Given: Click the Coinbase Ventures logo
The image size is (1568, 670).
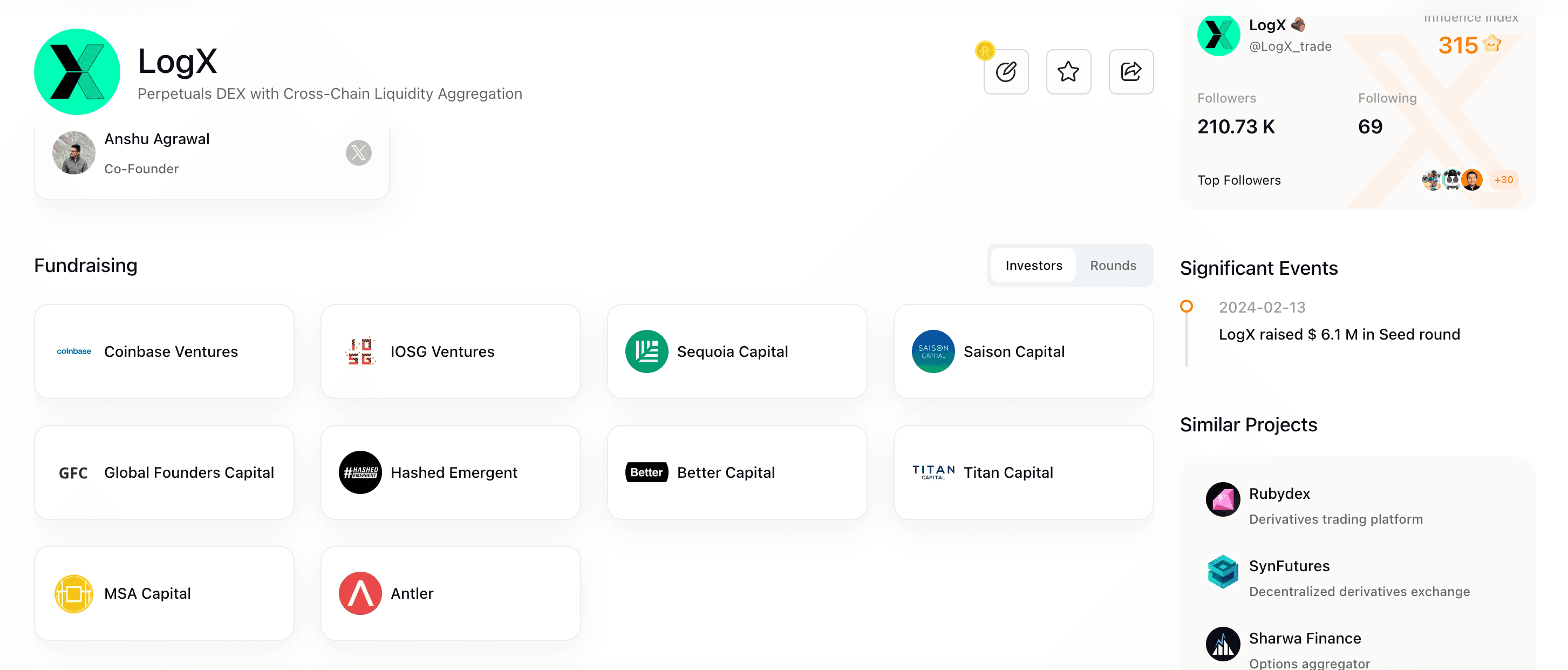Looking at the screenshot, I should coord(74,351).
